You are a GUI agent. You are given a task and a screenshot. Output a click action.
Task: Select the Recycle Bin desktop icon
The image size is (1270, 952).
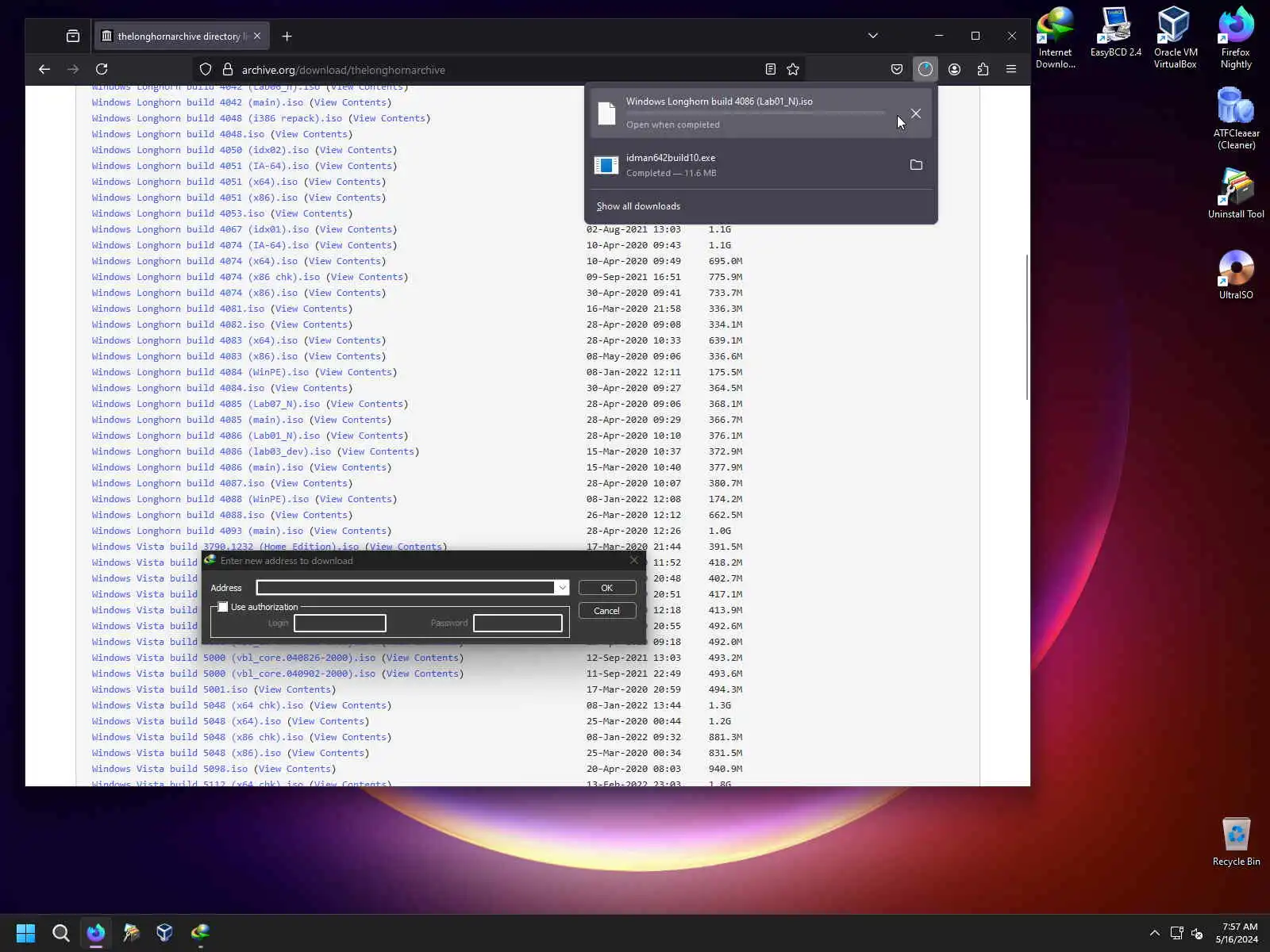1236,842
